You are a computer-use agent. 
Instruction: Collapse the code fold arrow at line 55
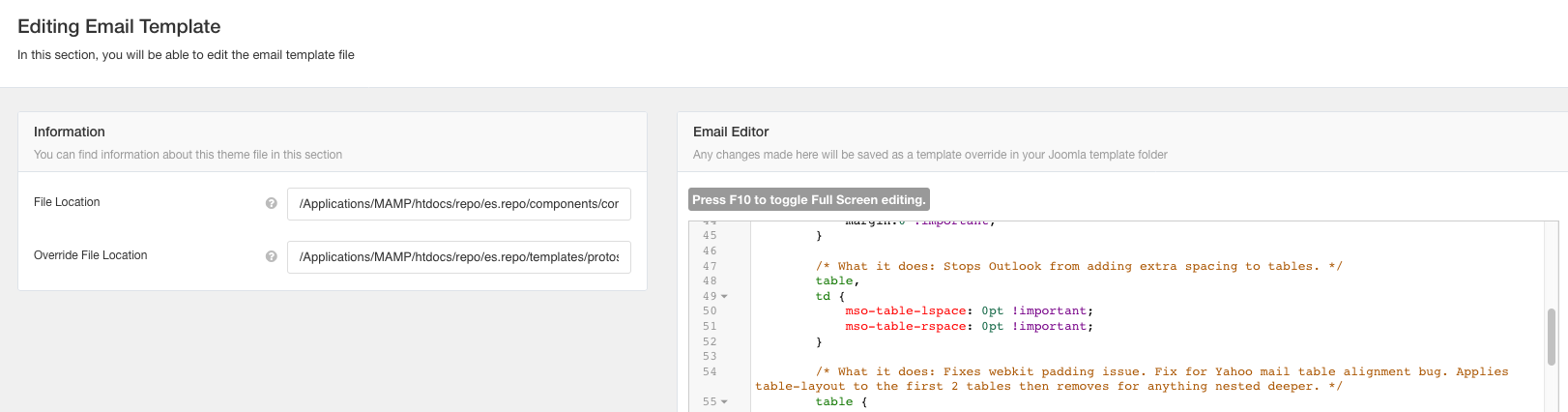click(724, 401)
